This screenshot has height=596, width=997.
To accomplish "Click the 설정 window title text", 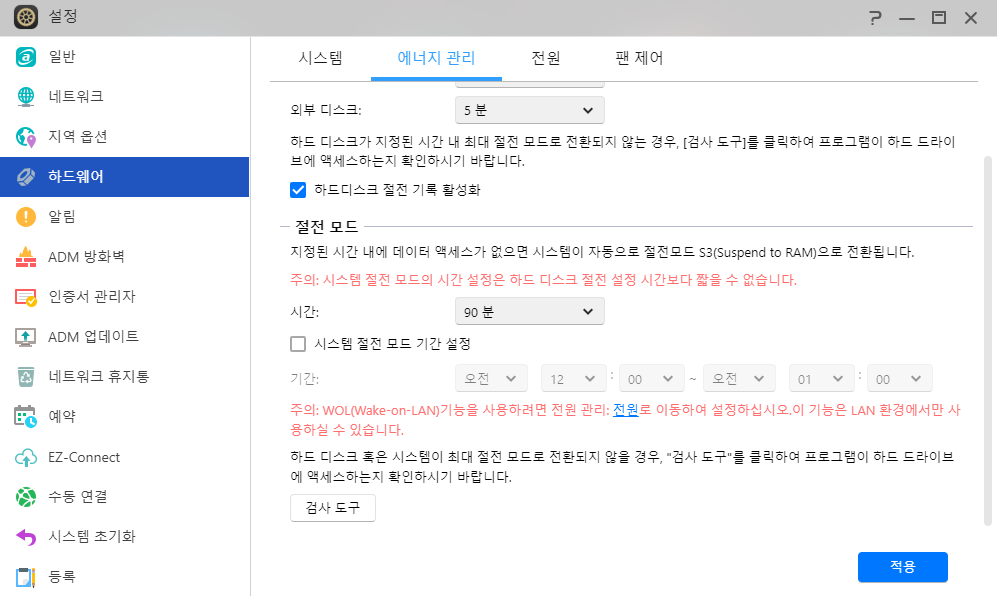I will point(63,17).
